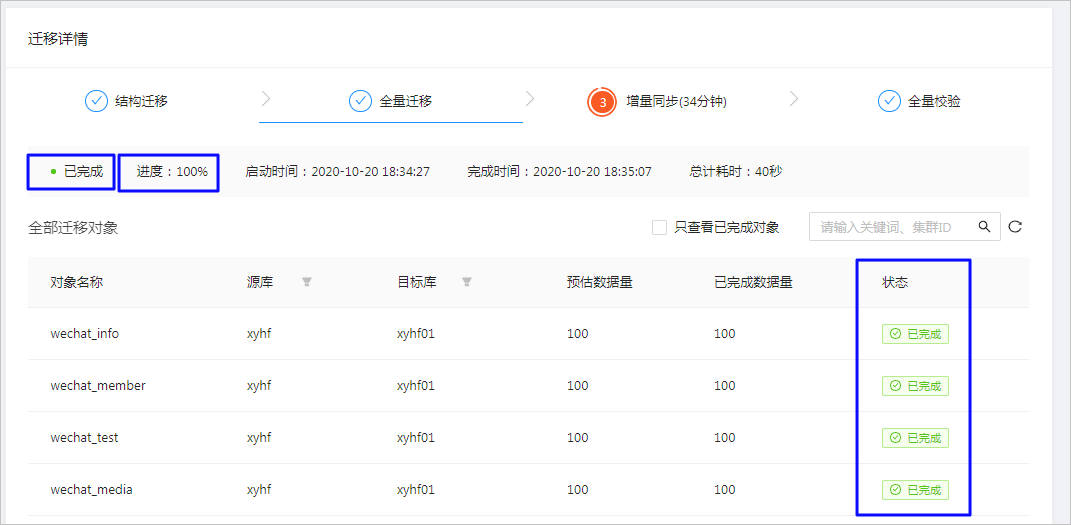Click the 全量校验 checkmark icon

coord(889,102)
